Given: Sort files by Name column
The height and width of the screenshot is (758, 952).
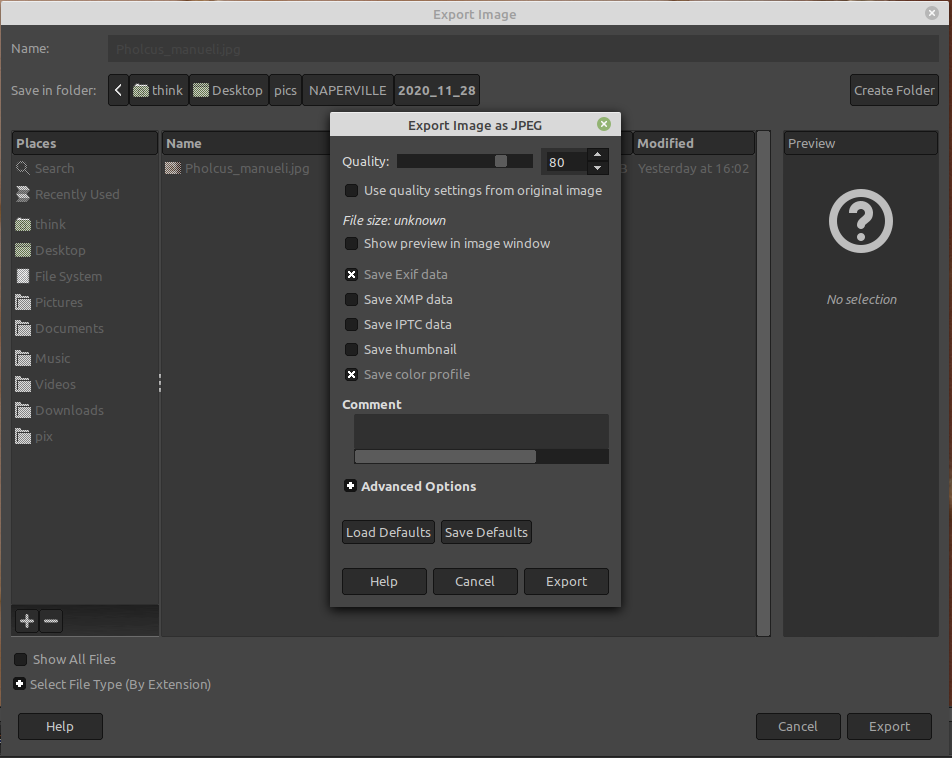Looking at the screenshot, I should pos(246,143).
